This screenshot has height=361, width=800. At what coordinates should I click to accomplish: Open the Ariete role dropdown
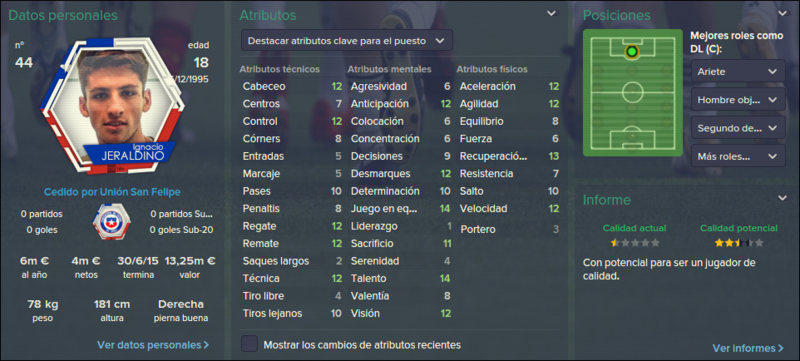pos(738,71)
